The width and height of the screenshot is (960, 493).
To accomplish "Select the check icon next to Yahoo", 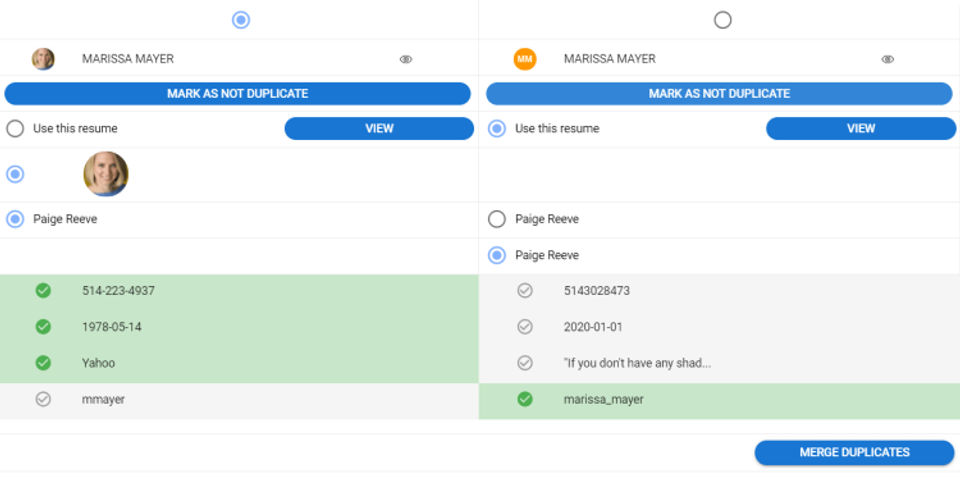I will click(x=43, y=363).
